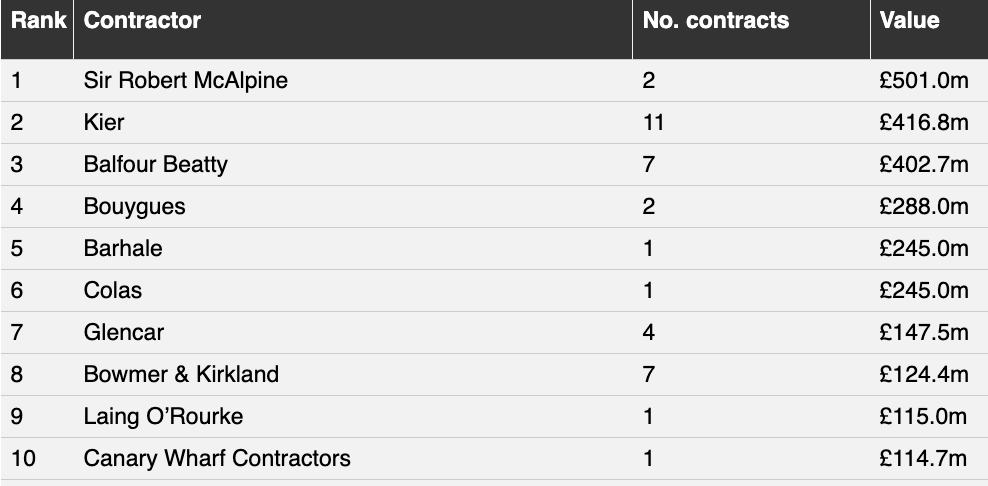Screen dimensions: 988x486
Task: Select the £416.8m value for Kier
Action: [x=924, y=122]
